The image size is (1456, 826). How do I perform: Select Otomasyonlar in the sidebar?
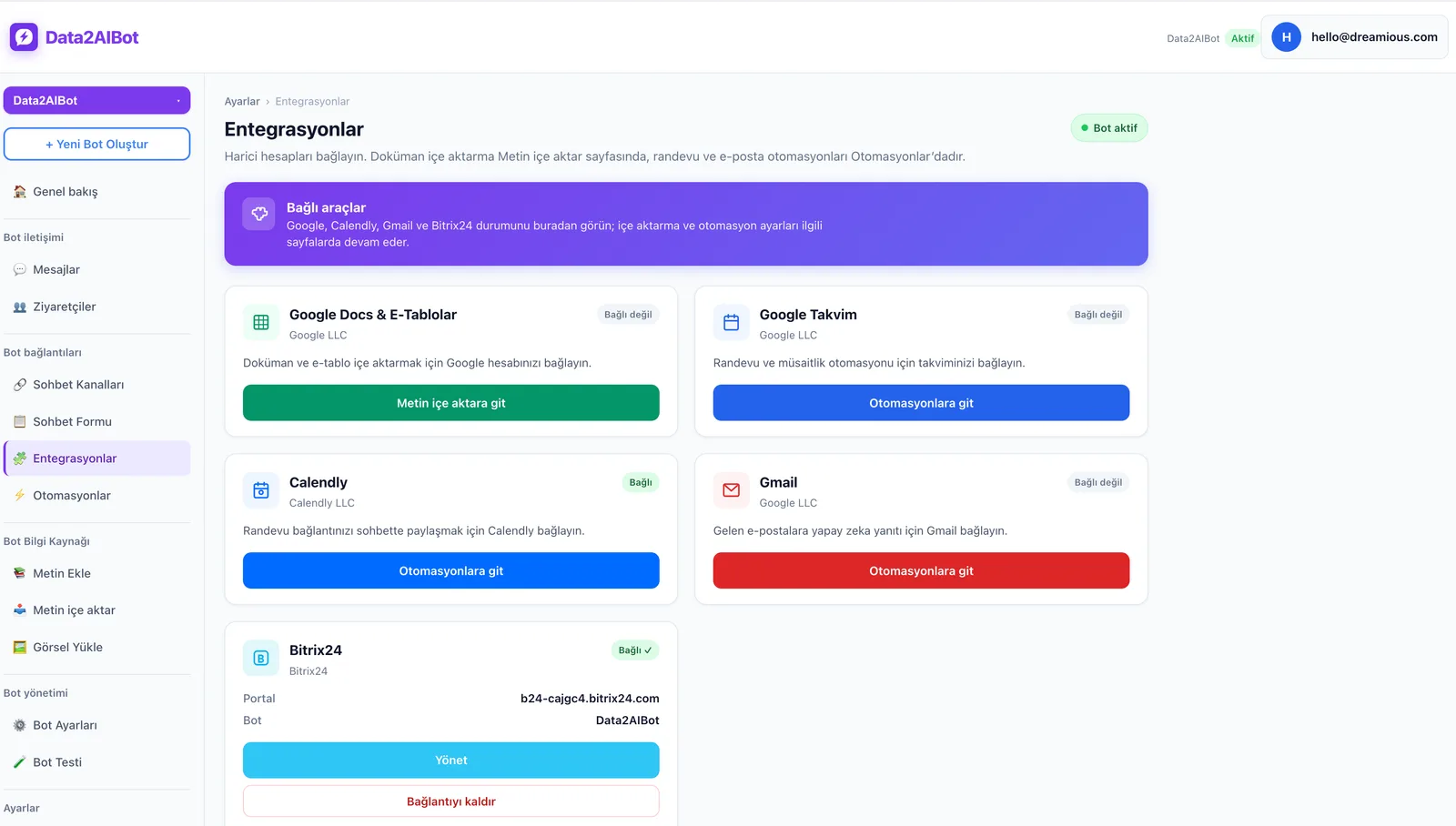(x=97, y=496)
